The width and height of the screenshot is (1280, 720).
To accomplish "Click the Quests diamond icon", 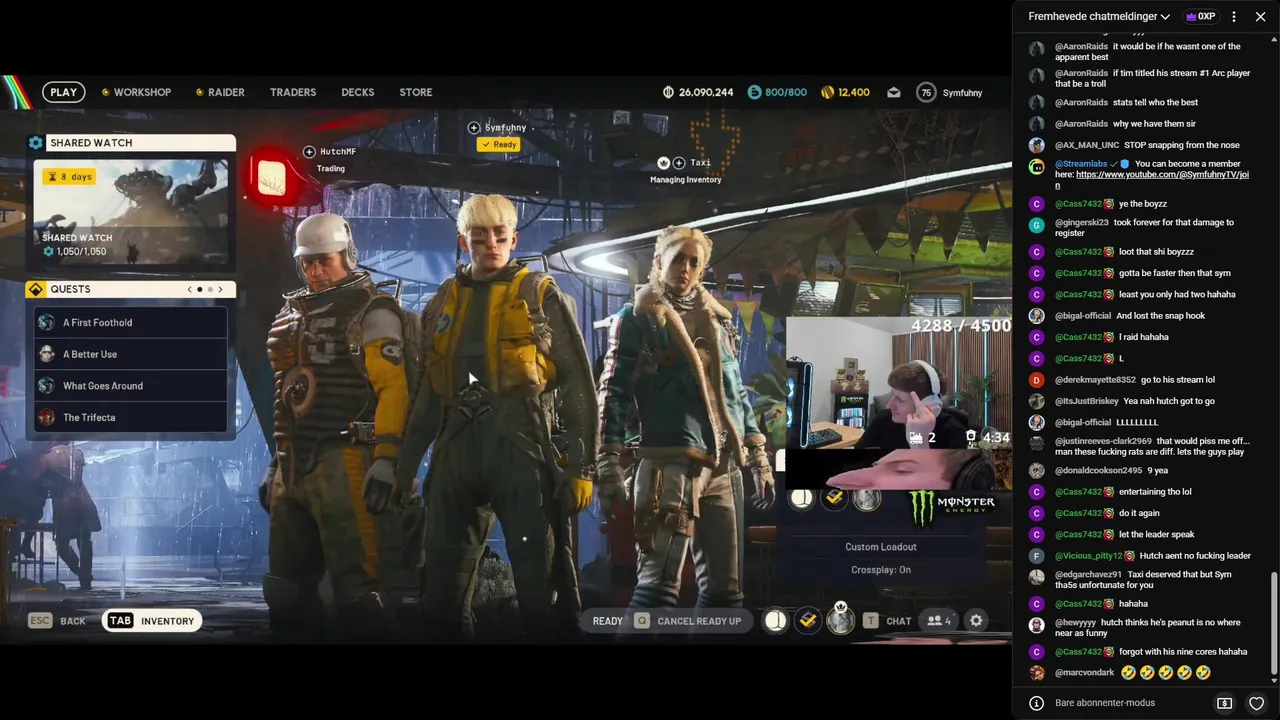I will click(x=36, y=289).
